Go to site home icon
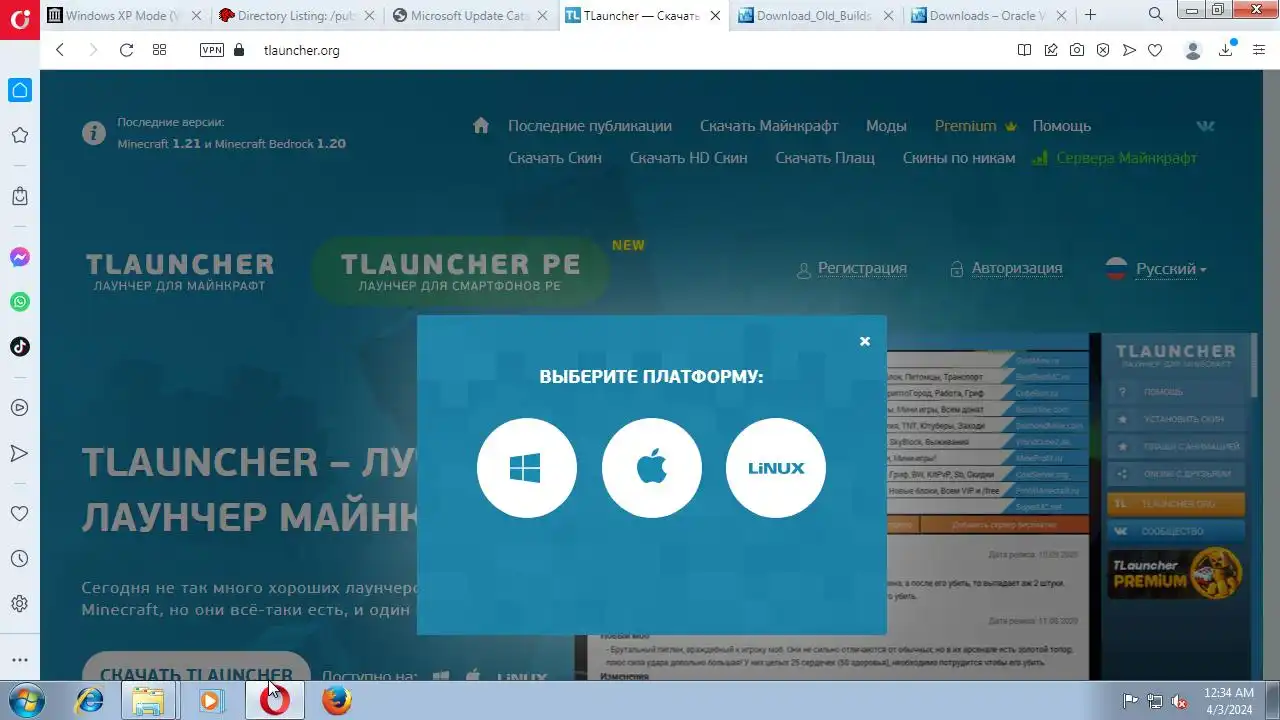This screenshot has height=720, width=1280. tap(481, 125)
